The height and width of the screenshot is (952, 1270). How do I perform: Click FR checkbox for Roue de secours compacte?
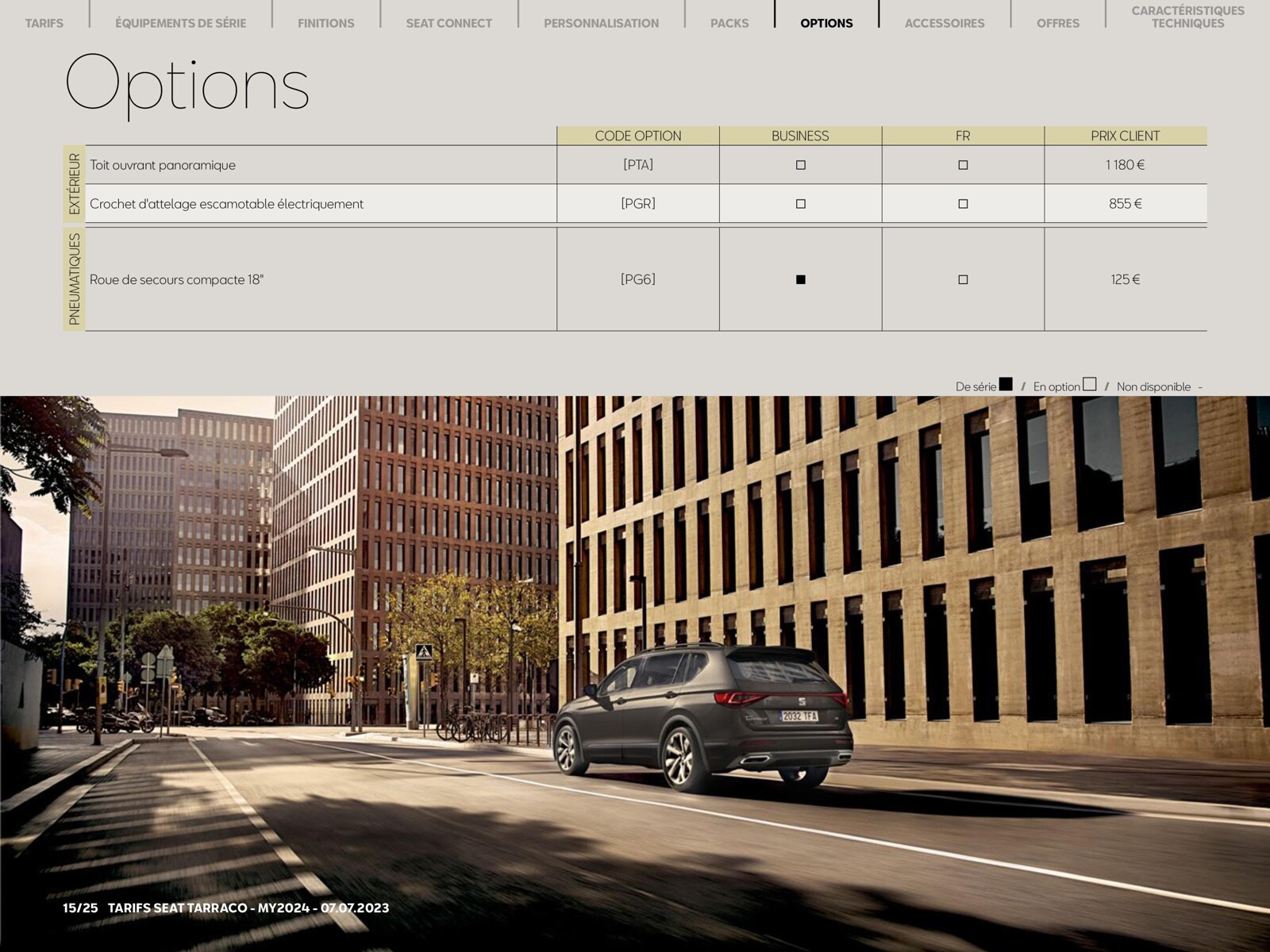point(963,279)
